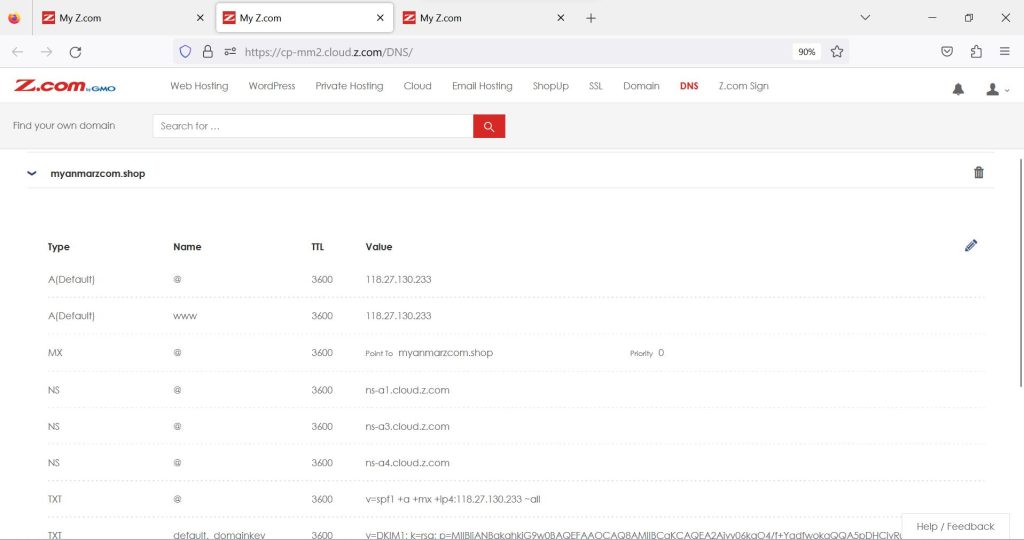Open the Private Hosting menu

coord(349,86)
